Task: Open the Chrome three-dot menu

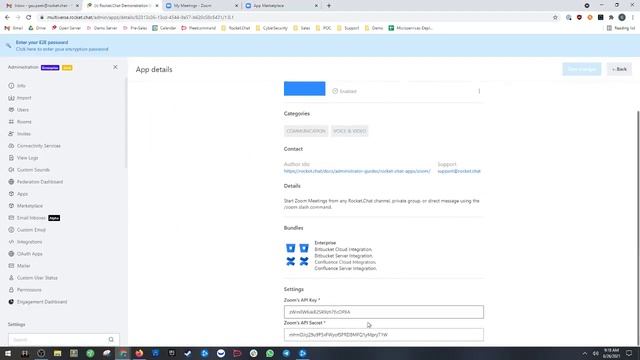Action: pyautogui.click(x=633, y=17)
